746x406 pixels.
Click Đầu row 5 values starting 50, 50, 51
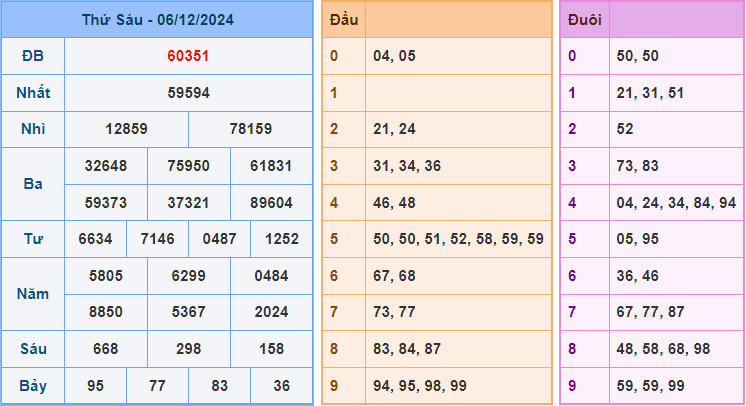(456, 239)
